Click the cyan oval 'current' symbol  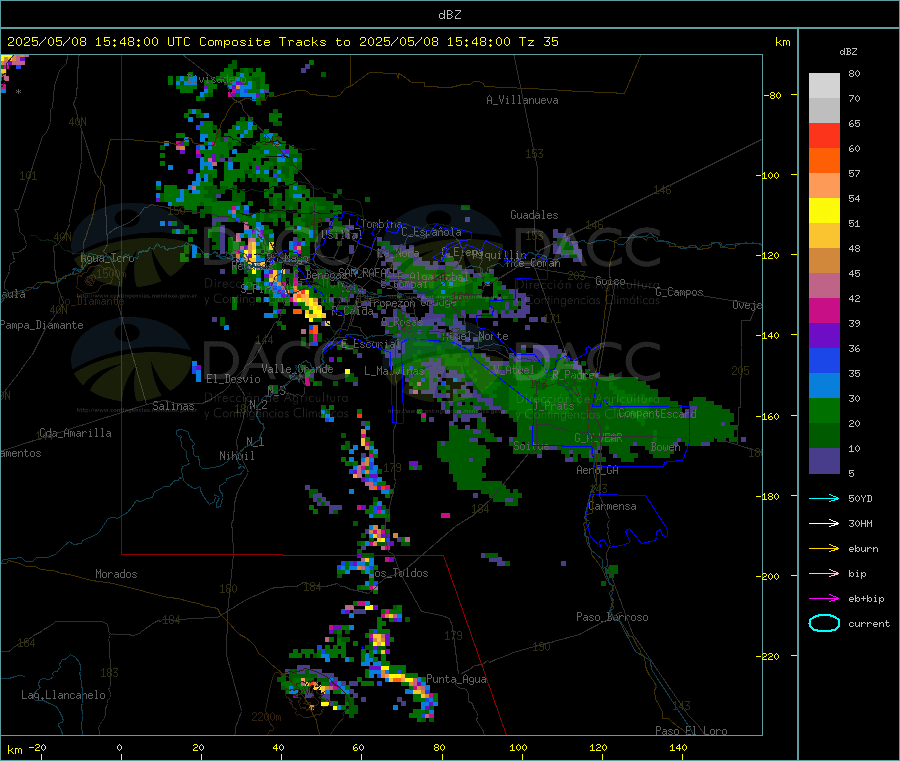(x=824, y=623)
